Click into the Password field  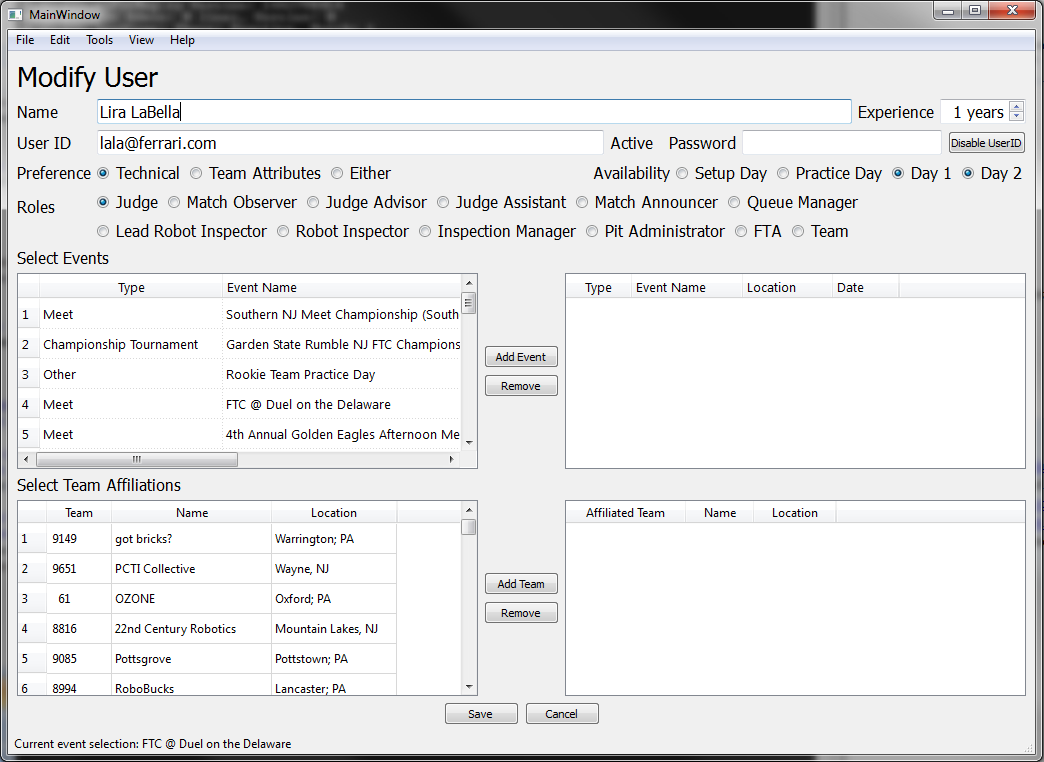841,143
